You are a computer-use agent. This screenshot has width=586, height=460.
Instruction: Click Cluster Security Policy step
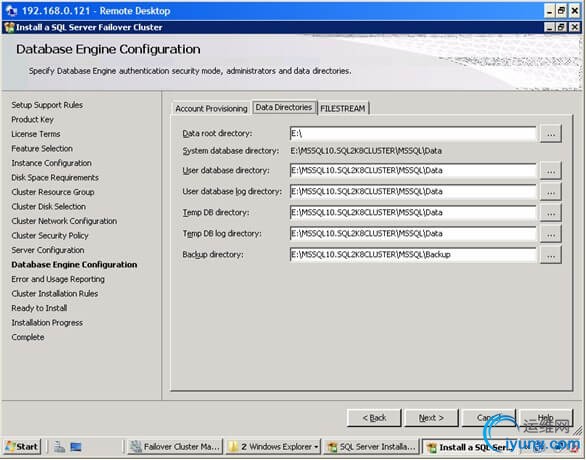[x=50, y=235]
